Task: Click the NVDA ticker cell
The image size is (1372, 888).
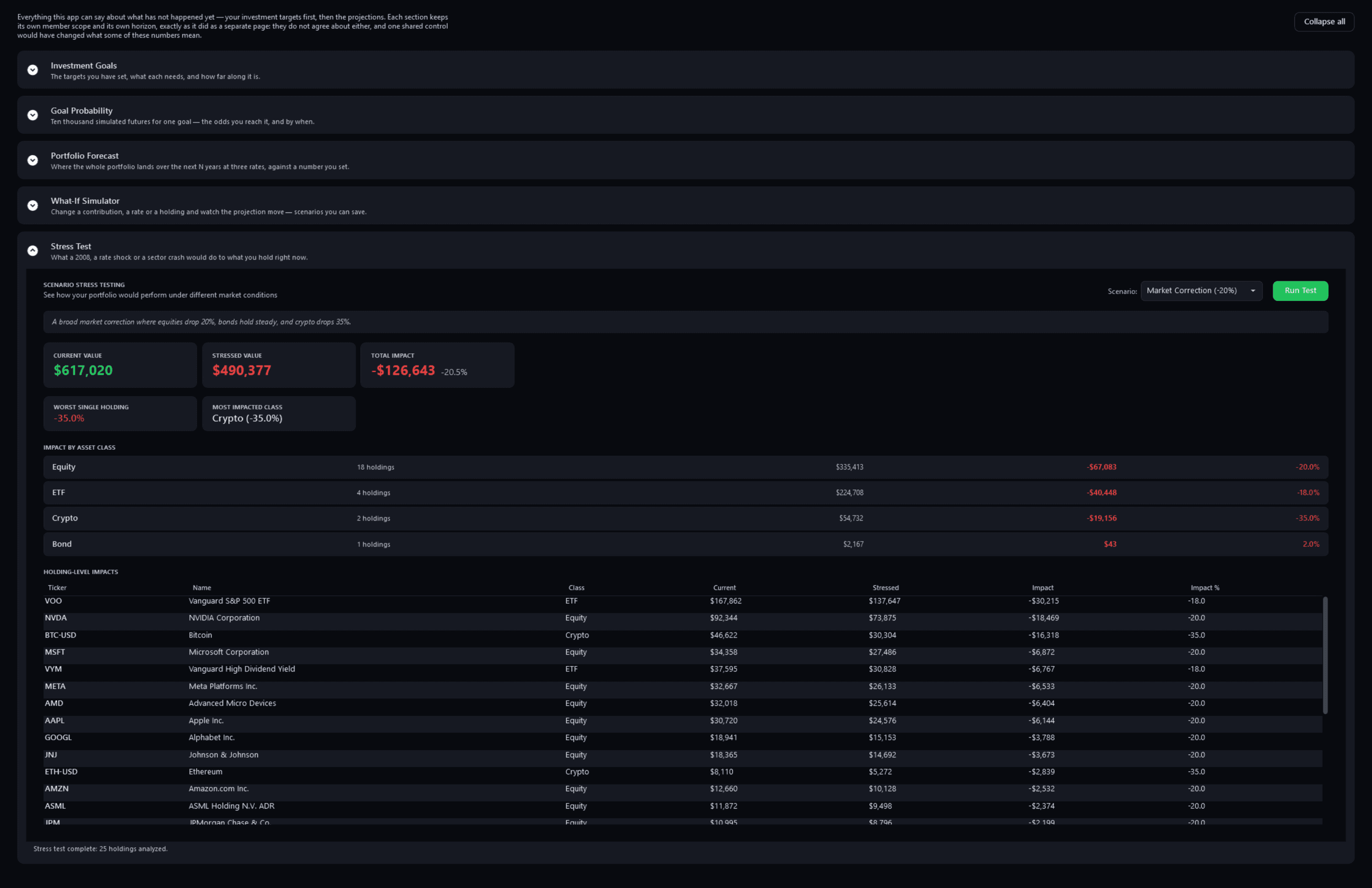Action: [56, 617]
